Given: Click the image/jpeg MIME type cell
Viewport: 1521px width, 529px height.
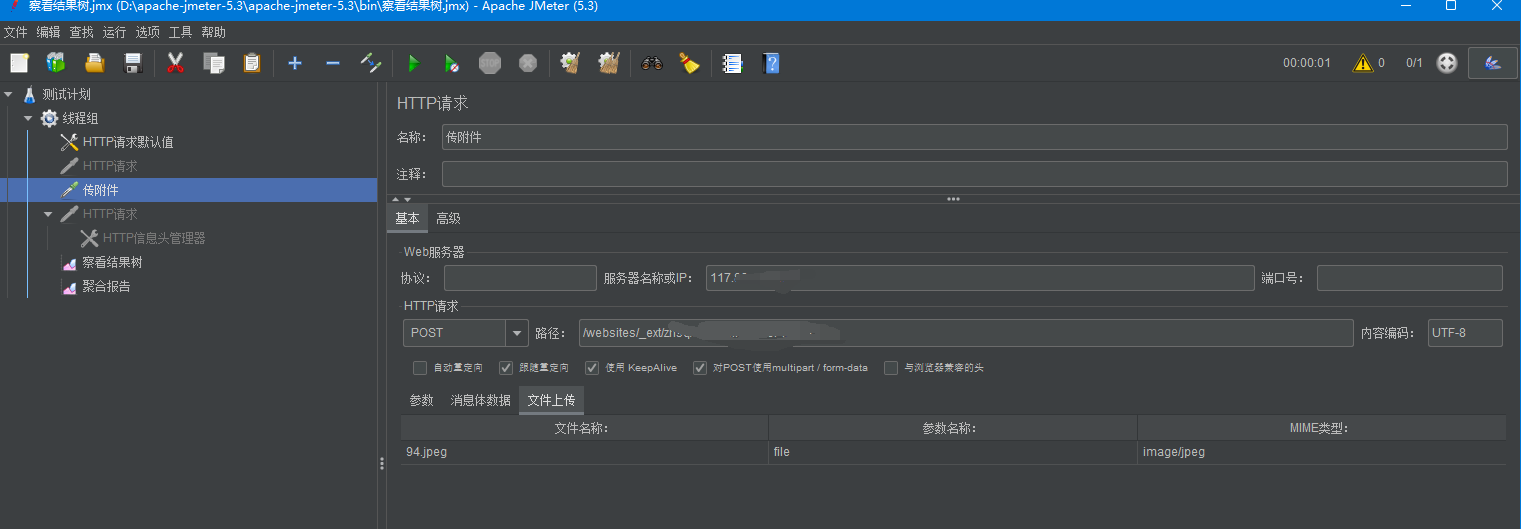Looking at the screenshot, I should 1322,452.
